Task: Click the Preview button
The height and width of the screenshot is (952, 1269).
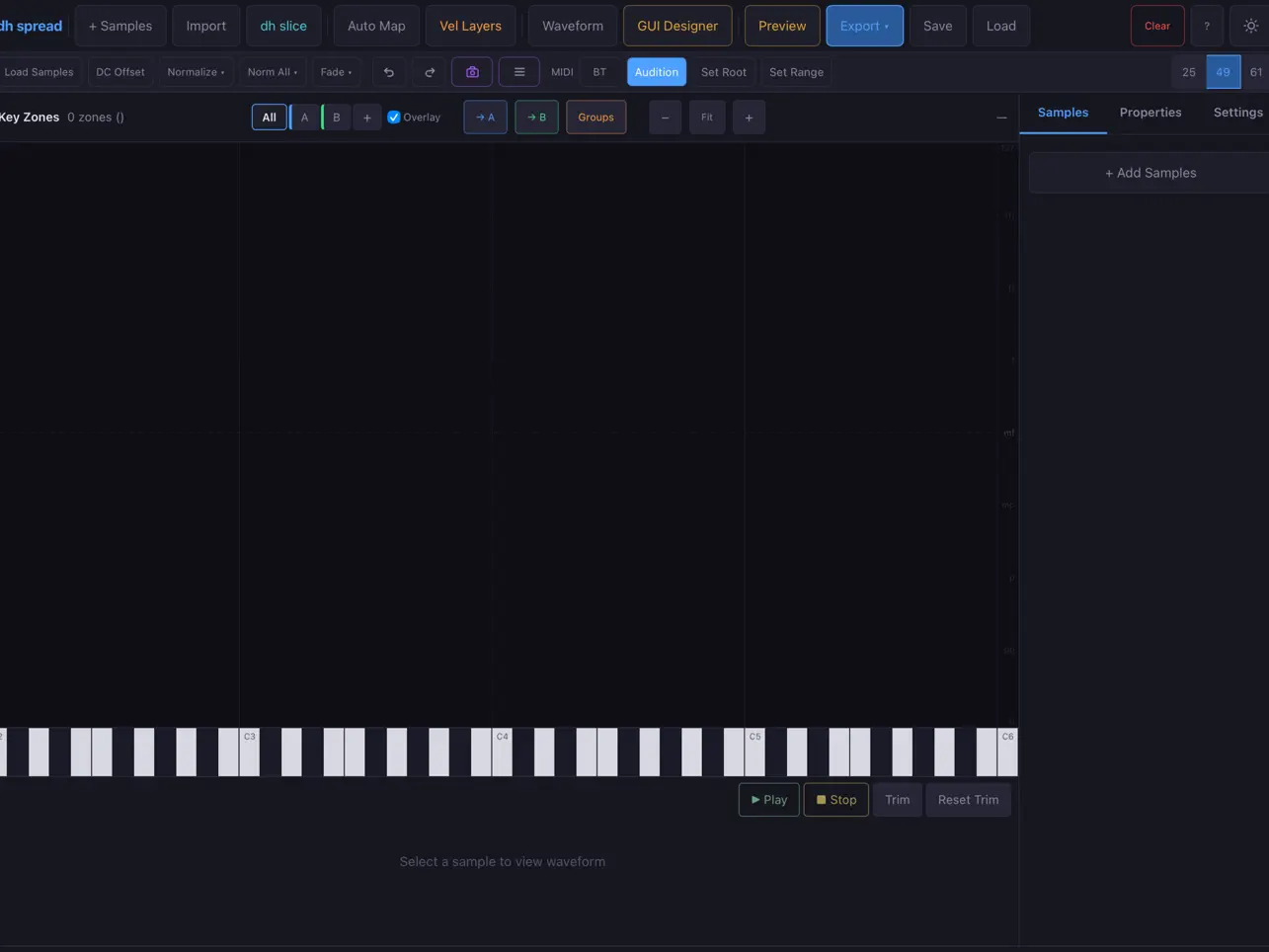Action: 782,26
